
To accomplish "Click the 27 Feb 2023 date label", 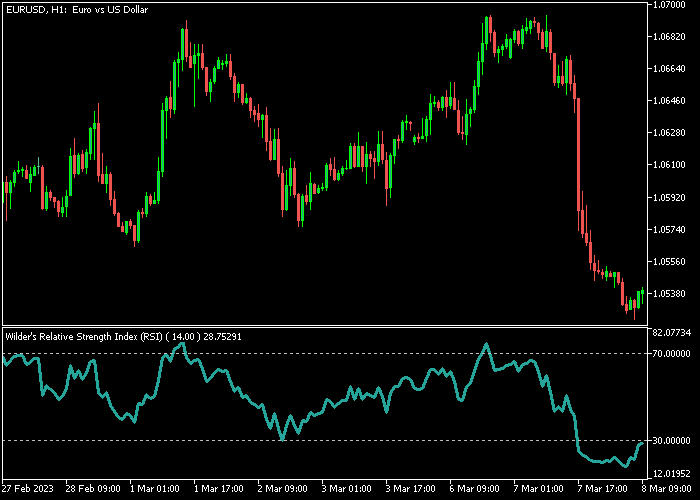I will (x=26, y=488).
